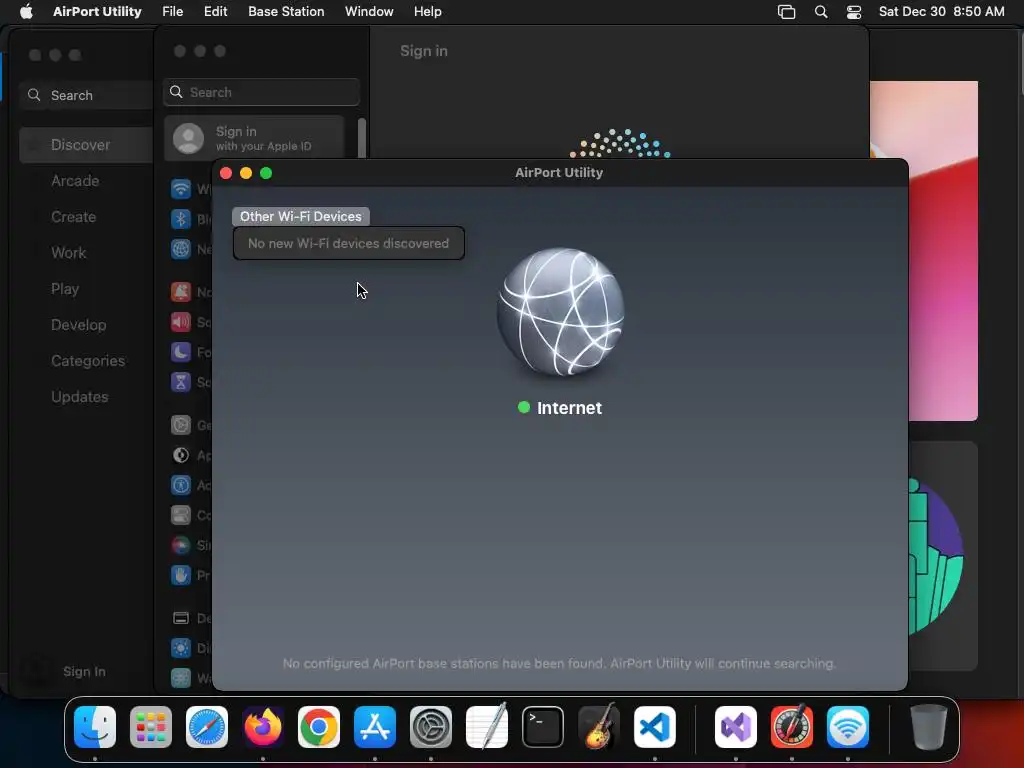Click the date and time in menu bar
The width and height of the screenshot is (1024, 768).
[x=942, y=12]
